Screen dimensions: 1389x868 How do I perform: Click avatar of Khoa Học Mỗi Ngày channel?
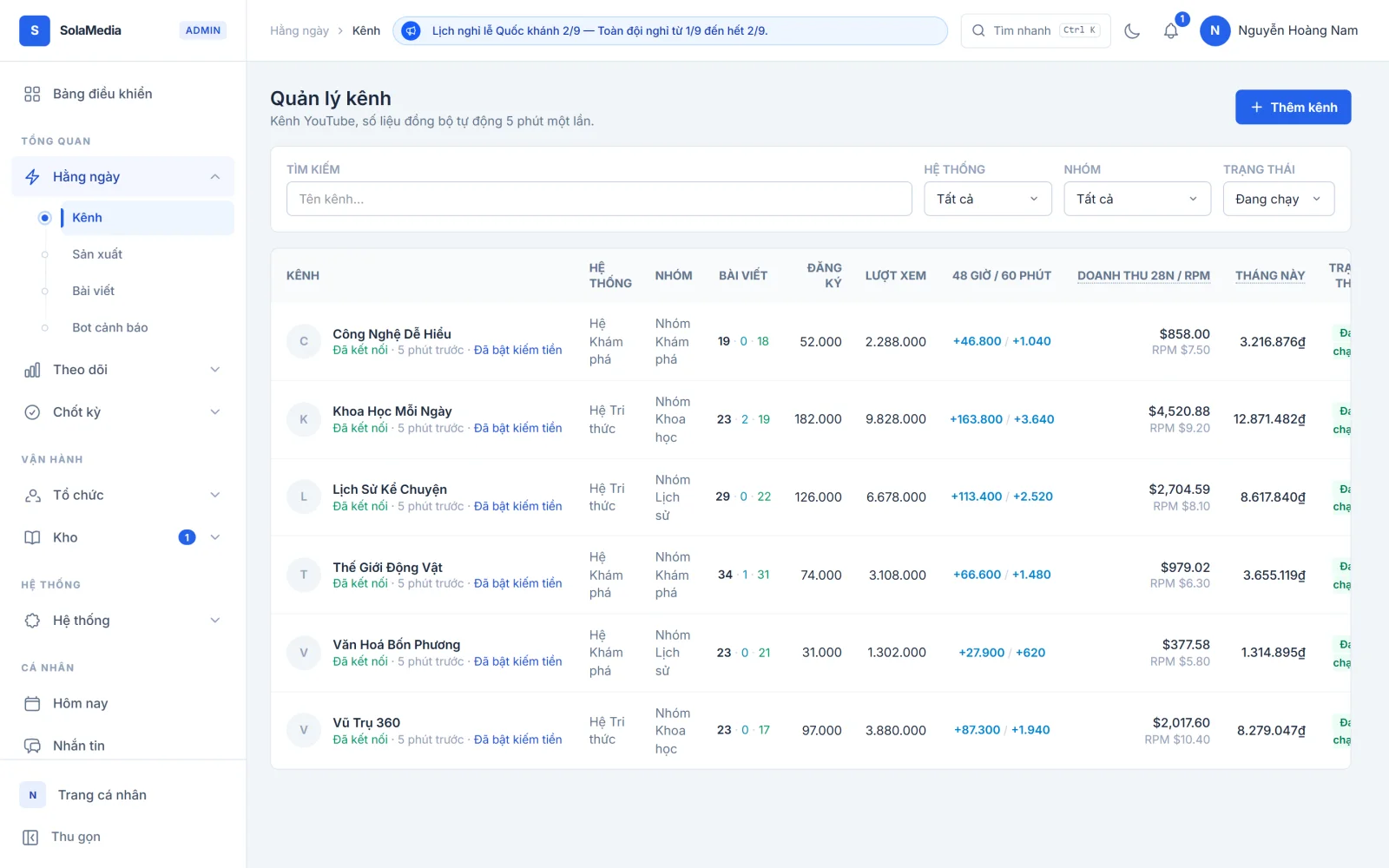pos(304,419)
